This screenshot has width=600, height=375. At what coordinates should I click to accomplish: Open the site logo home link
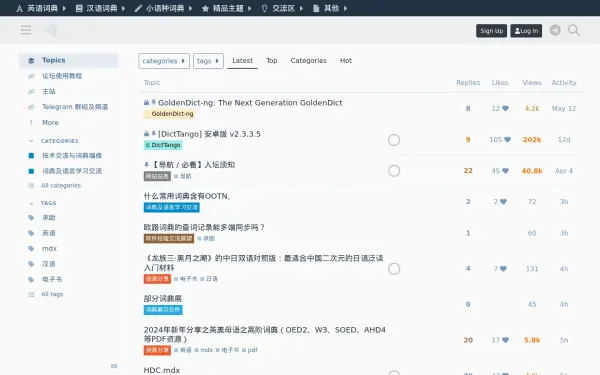[51, 30]
